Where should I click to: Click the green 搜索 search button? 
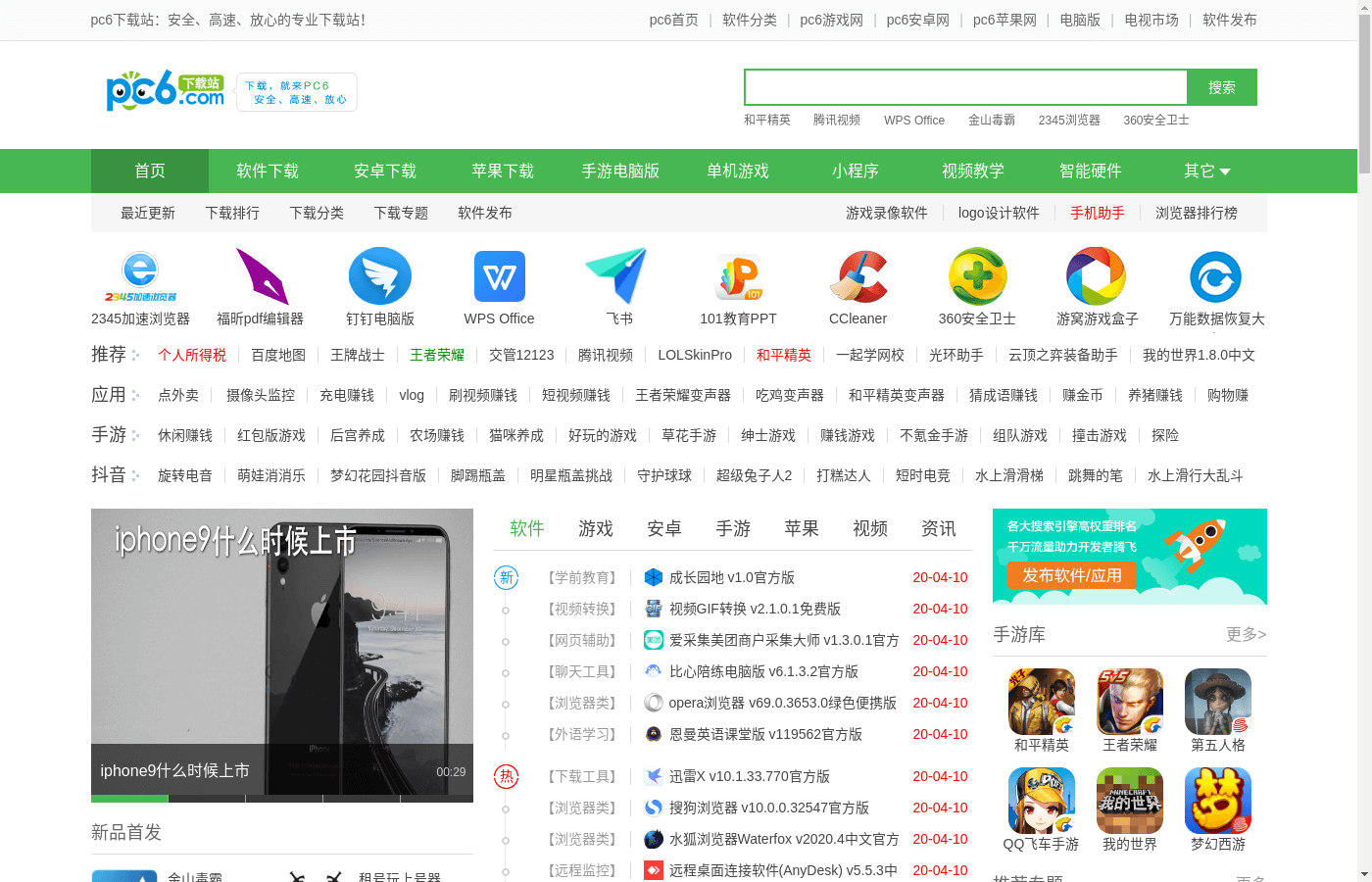(1222, 87)
